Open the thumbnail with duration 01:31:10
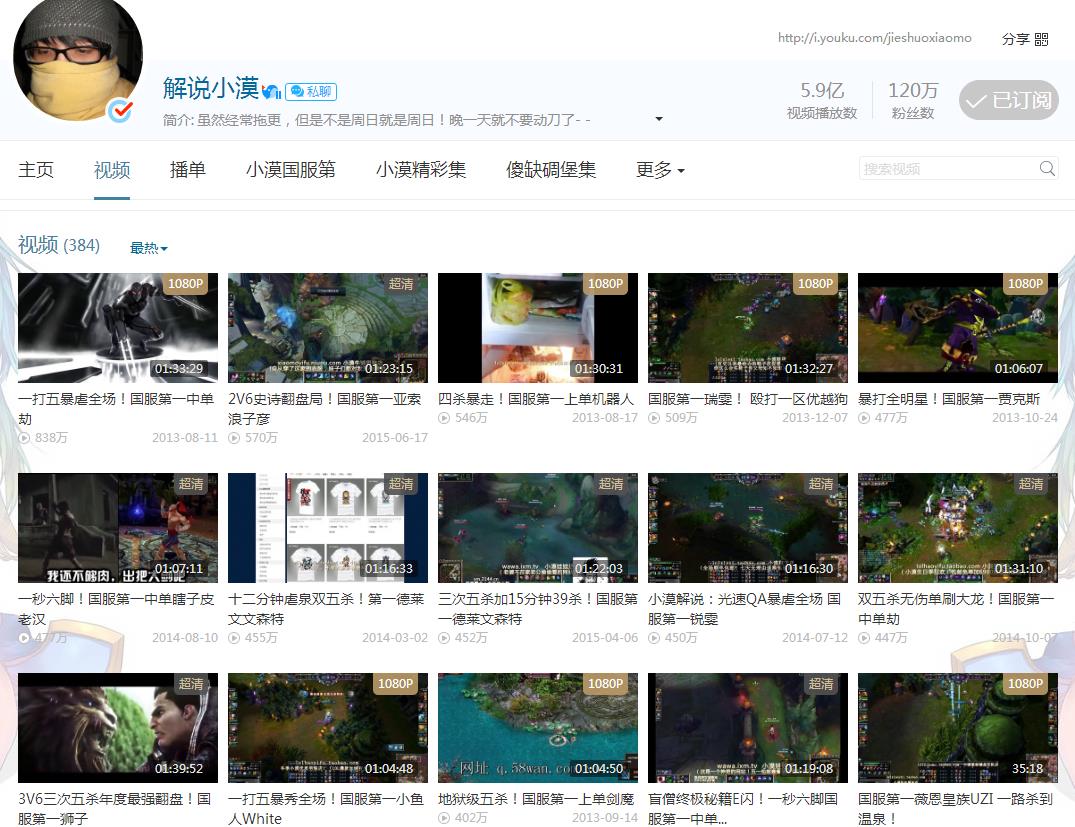 [958, 528]
